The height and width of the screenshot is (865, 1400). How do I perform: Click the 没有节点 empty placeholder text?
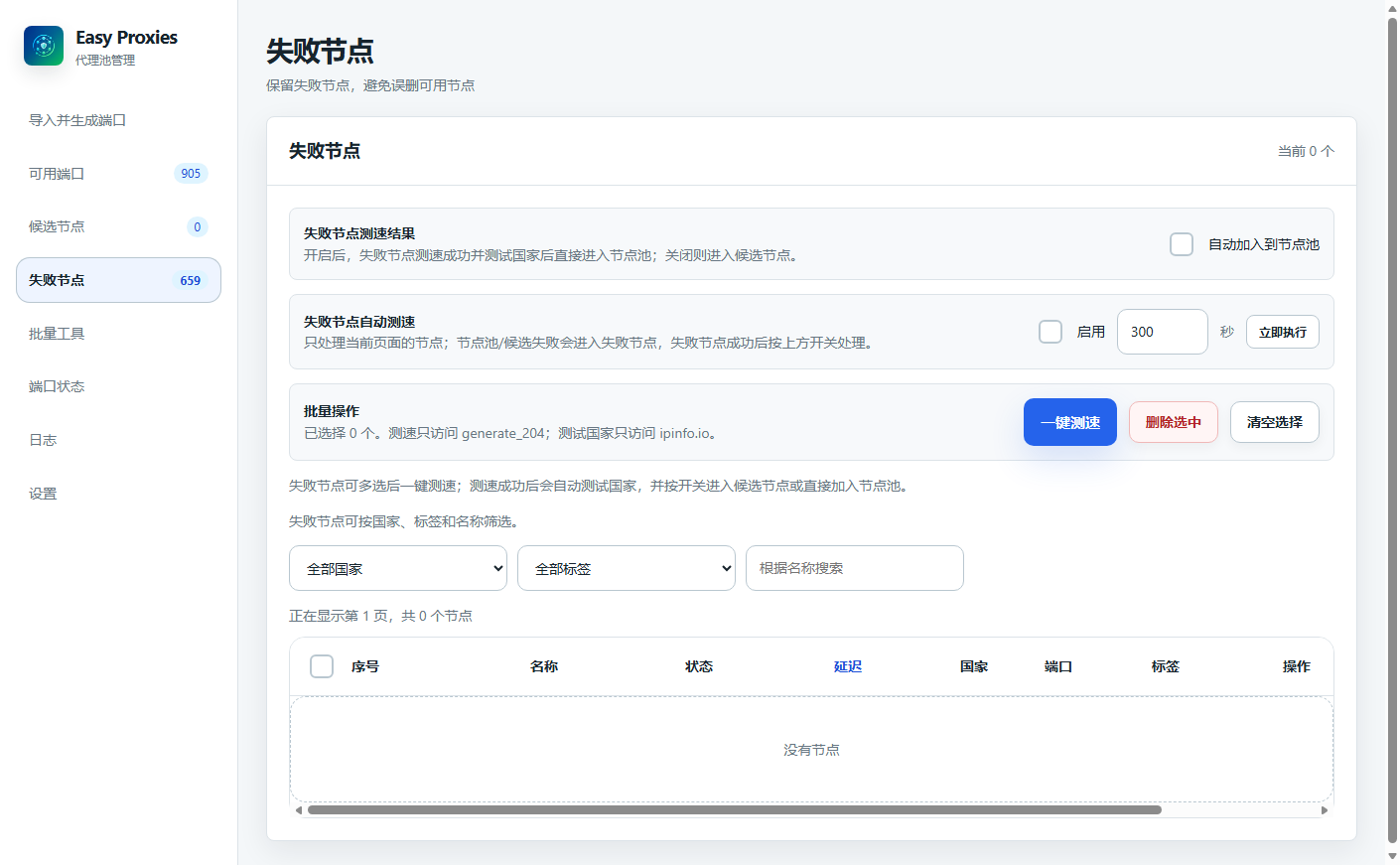tap(811, 750)
